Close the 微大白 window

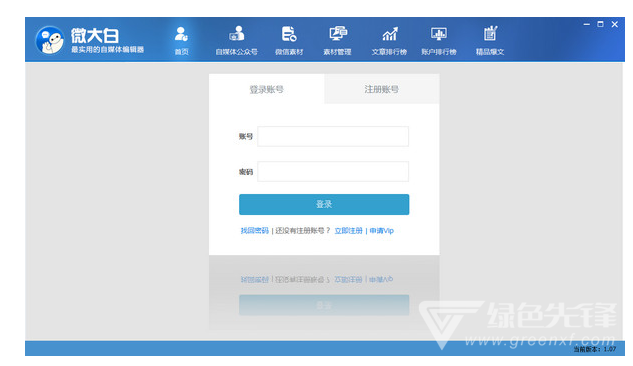tap(614, 24)
